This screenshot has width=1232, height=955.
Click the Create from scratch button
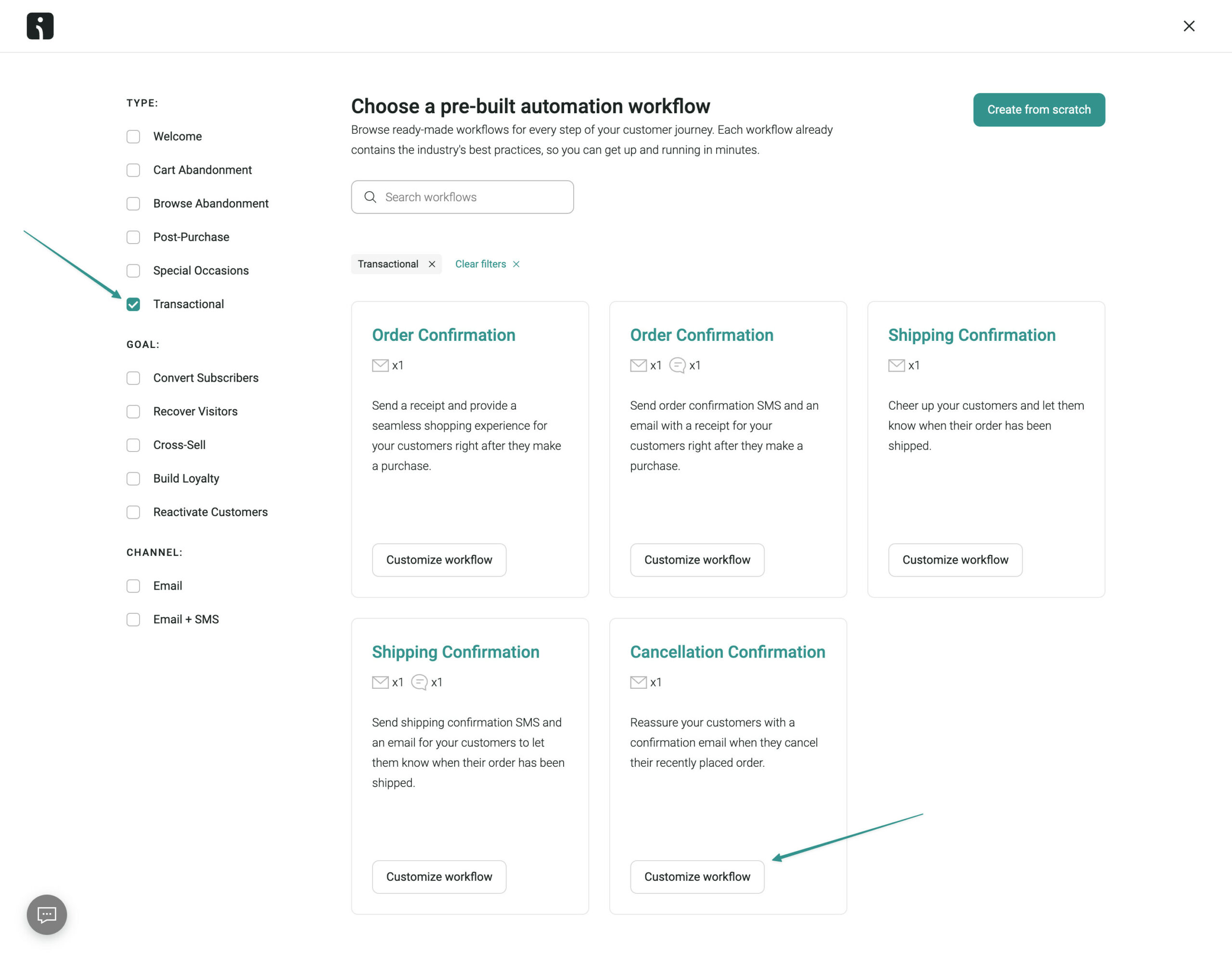[1039, 109]
